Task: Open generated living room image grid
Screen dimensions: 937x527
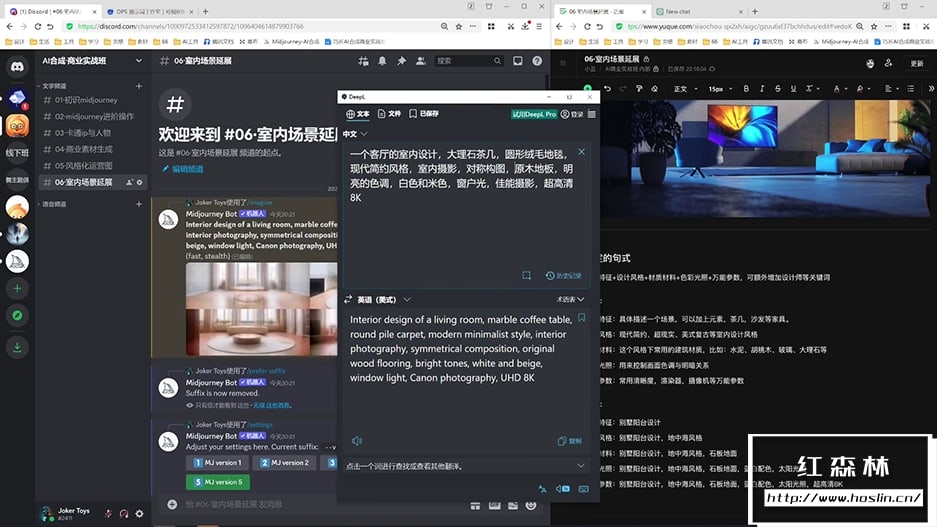Action: coord(261,309)
